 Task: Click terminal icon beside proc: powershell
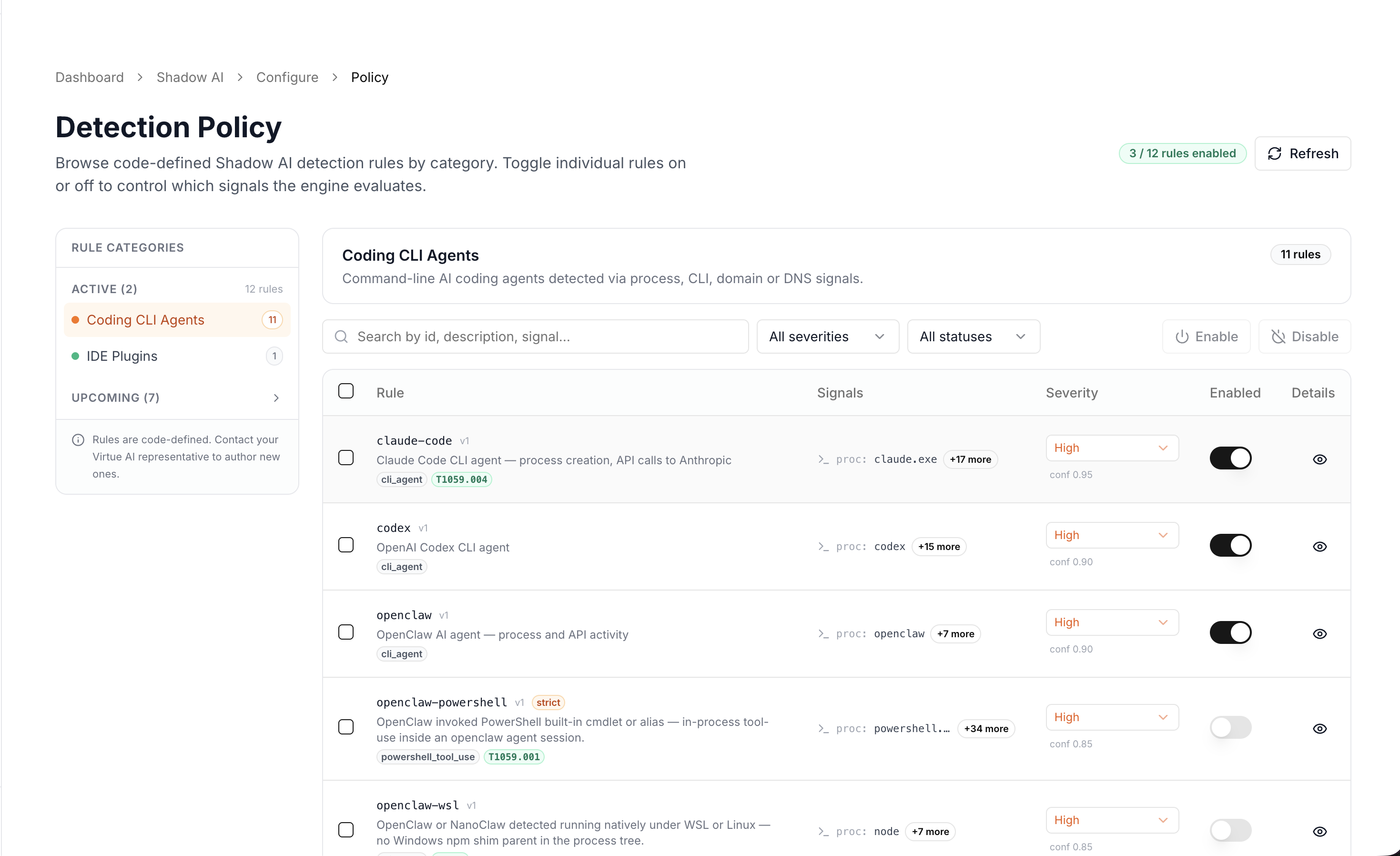pos(823,729)
